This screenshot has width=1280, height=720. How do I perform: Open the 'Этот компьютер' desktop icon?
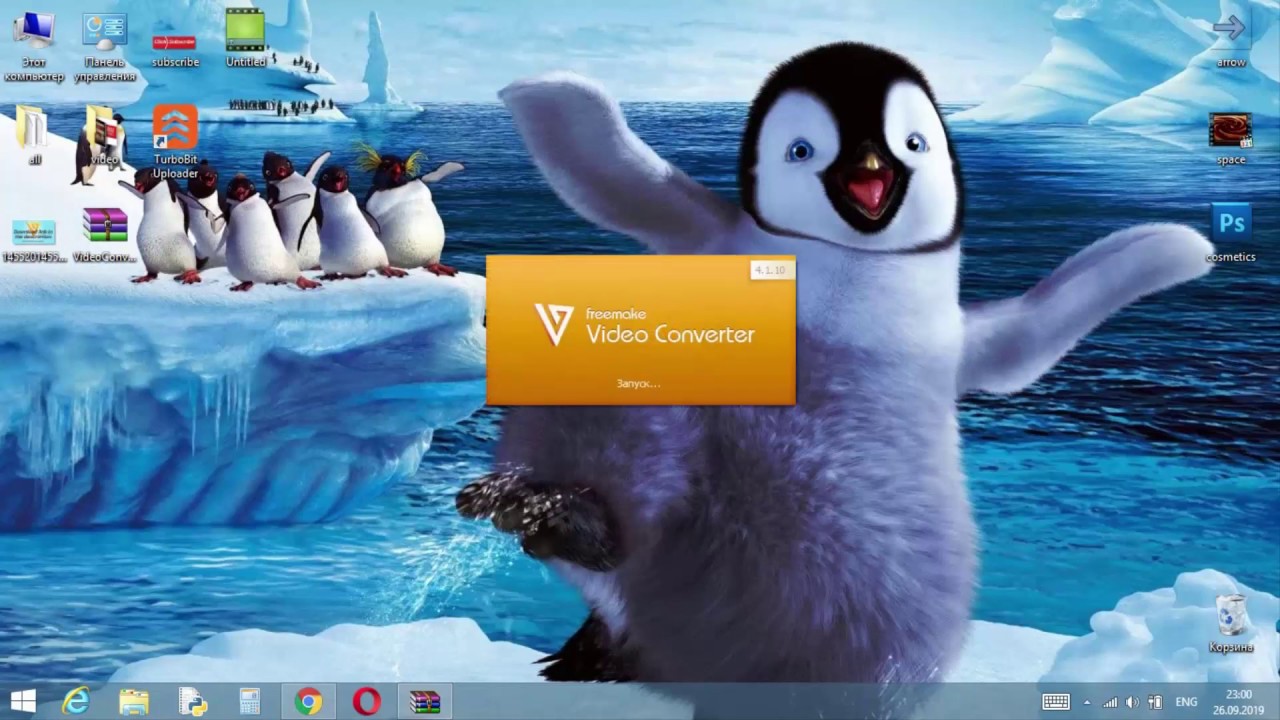tap(33, 45)
